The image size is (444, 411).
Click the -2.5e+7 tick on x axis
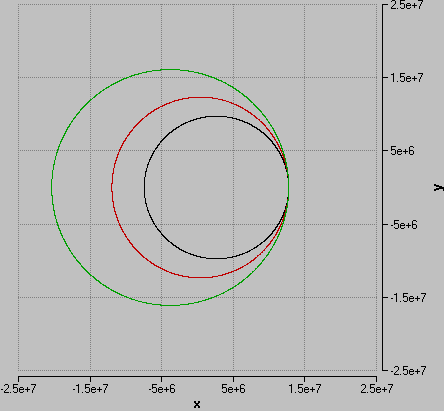point(18,389)
